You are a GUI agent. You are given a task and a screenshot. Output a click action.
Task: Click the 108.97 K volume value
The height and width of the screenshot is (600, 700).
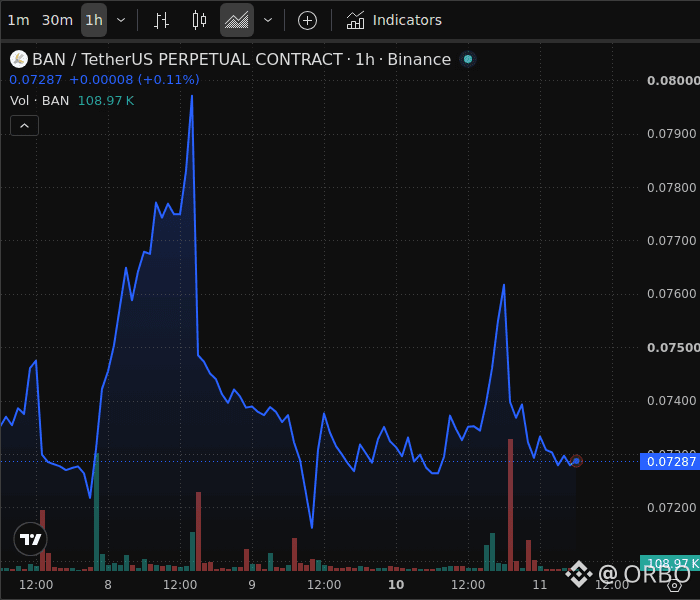pos(106,100)
